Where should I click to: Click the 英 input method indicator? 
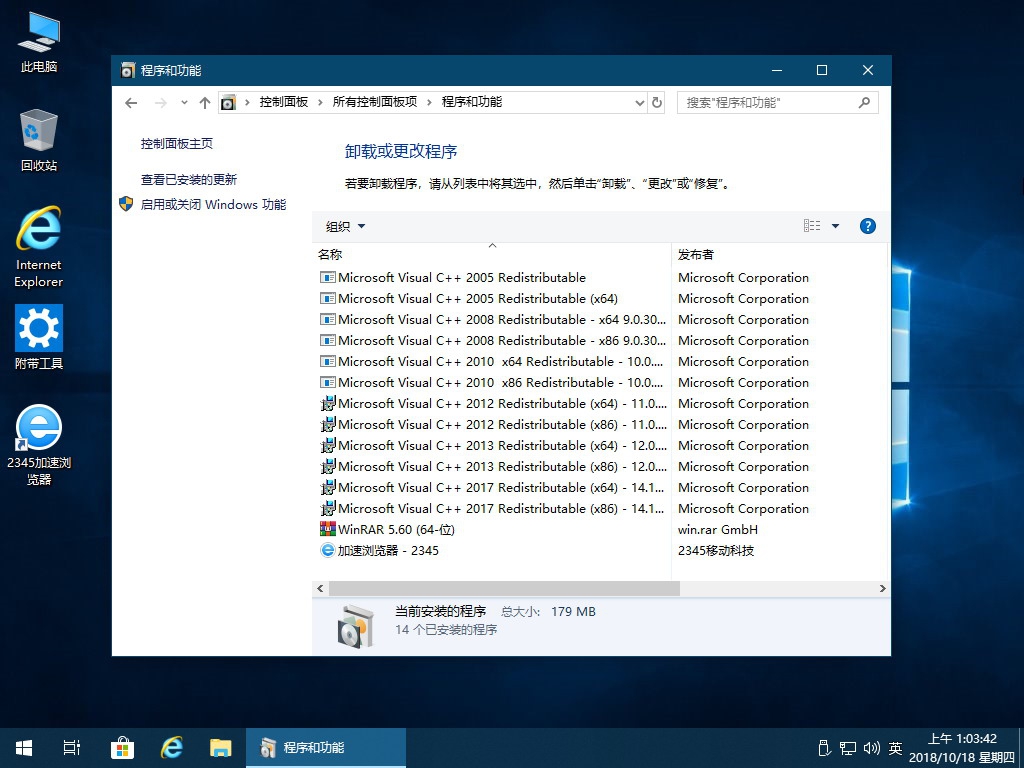tap(895, 748)
